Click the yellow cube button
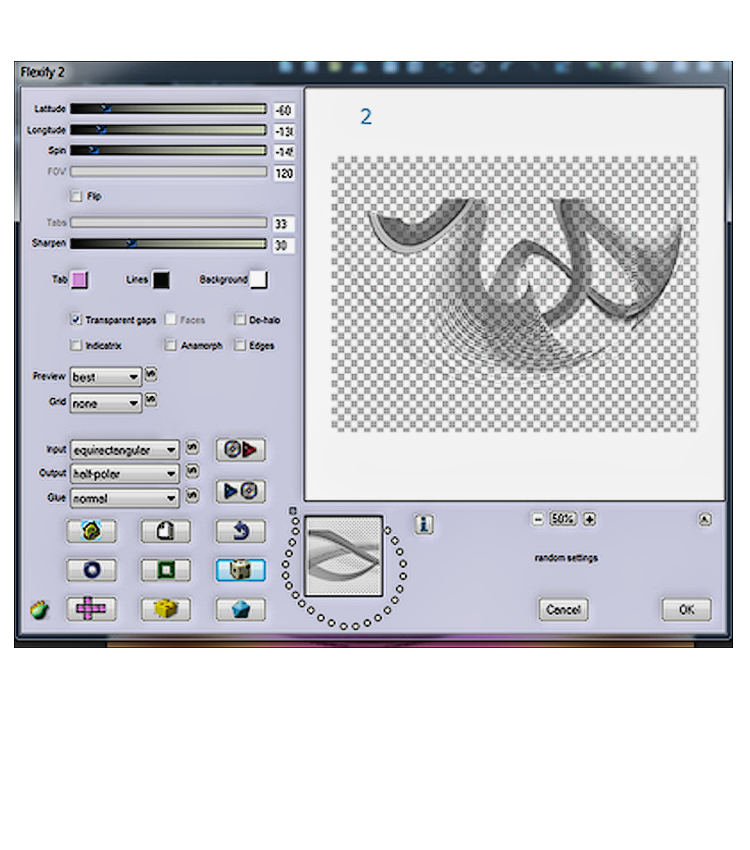 click(x=165, y=609)
